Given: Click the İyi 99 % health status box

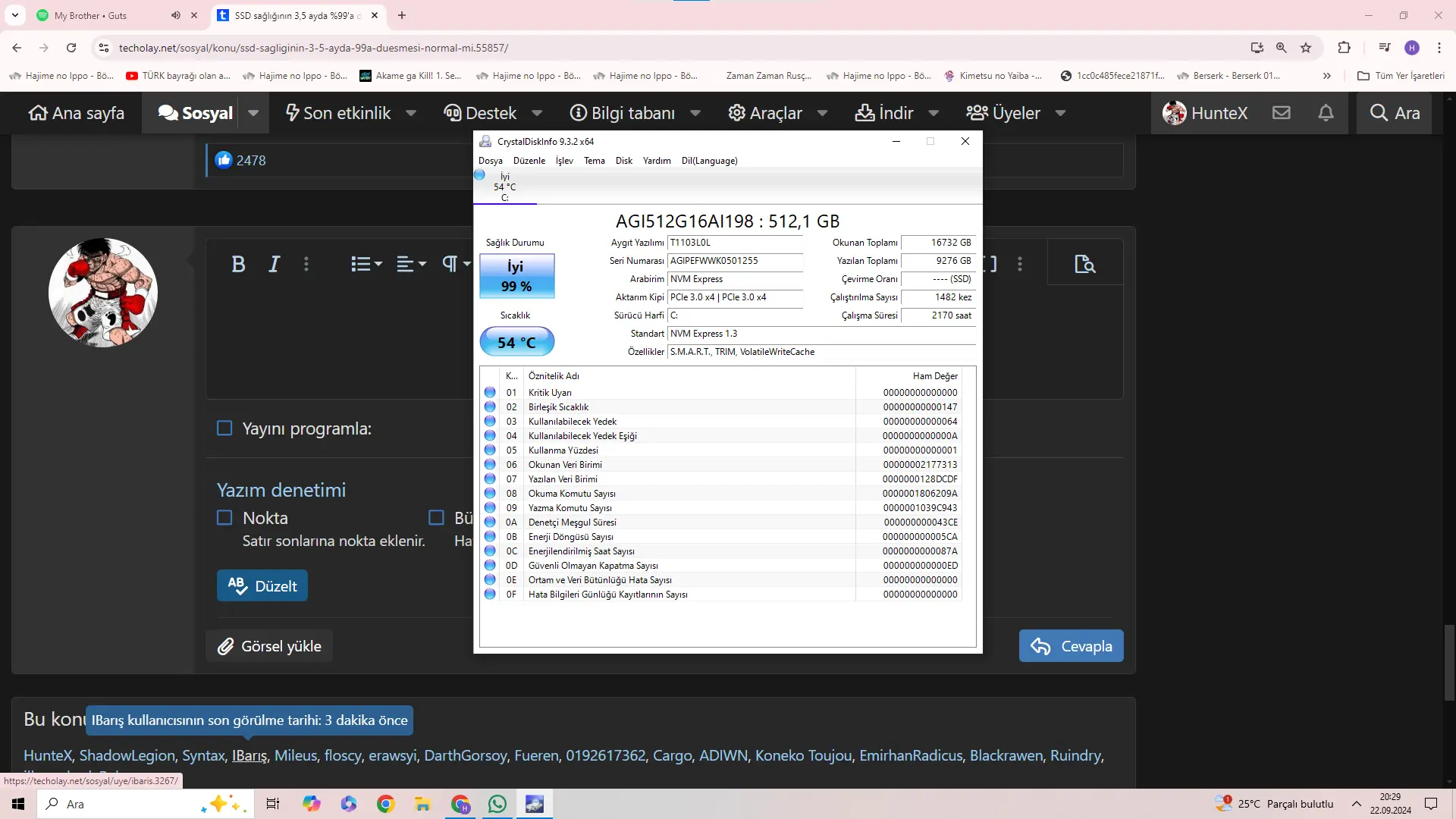Looking at the screenshot, I should coord(516,276).
